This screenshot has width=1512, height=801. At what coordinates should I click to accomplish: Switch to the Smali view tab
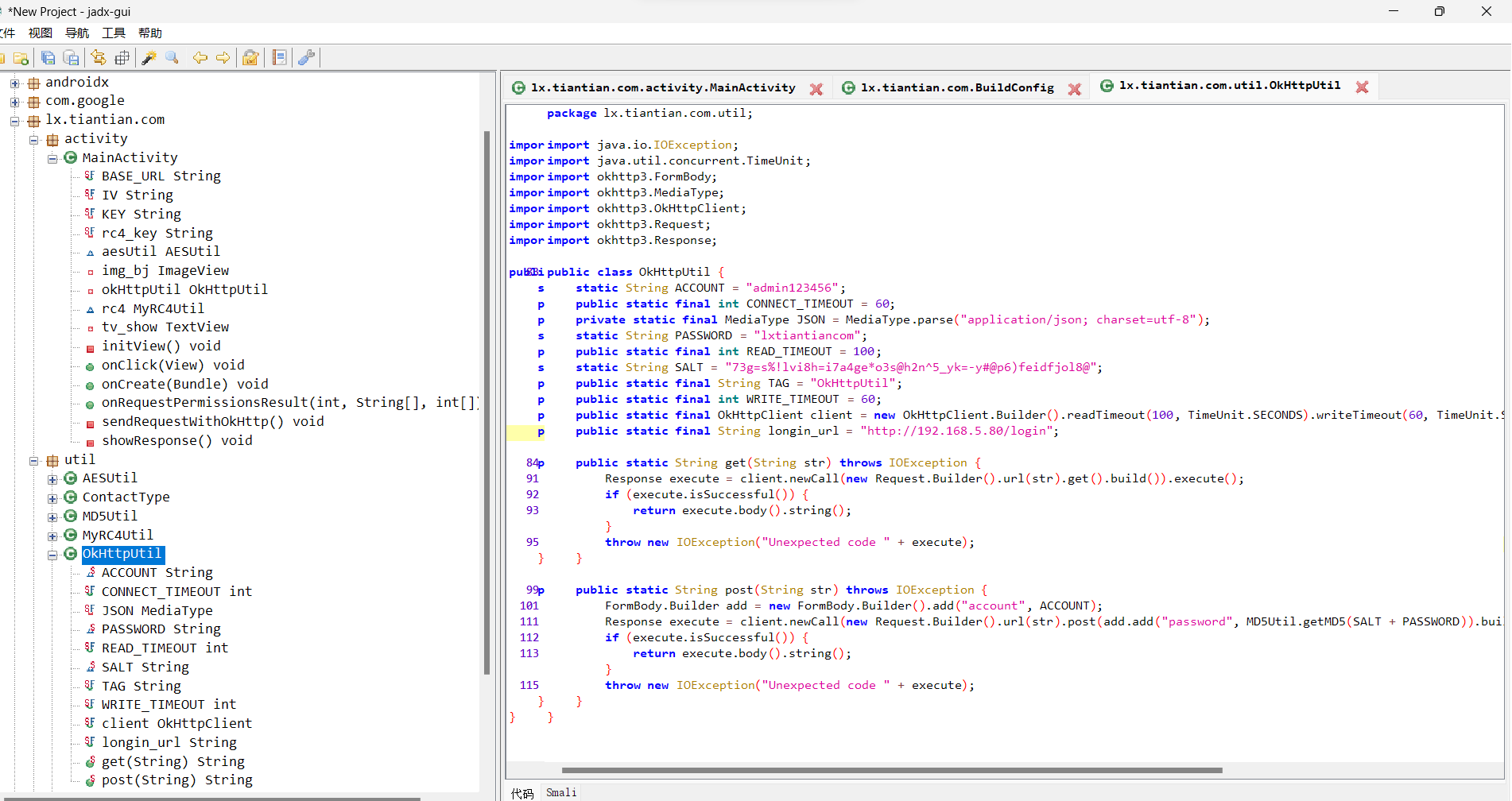[561, 792]
